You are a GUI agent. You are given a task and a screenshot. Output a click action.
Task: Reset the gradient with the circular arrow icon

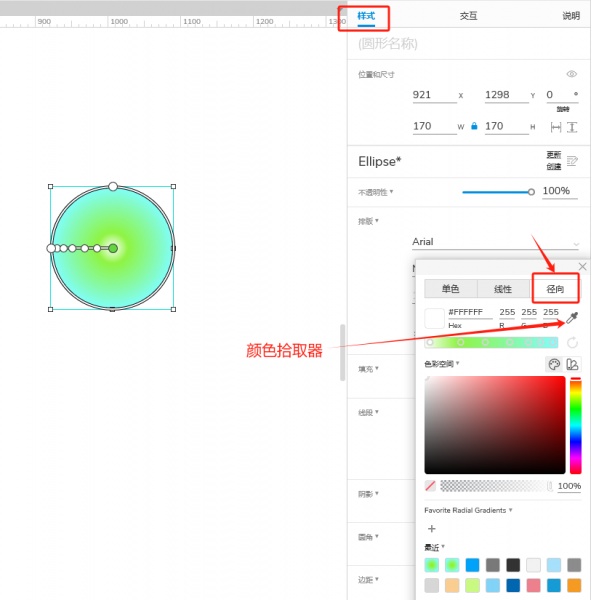(x=572, y=342)
